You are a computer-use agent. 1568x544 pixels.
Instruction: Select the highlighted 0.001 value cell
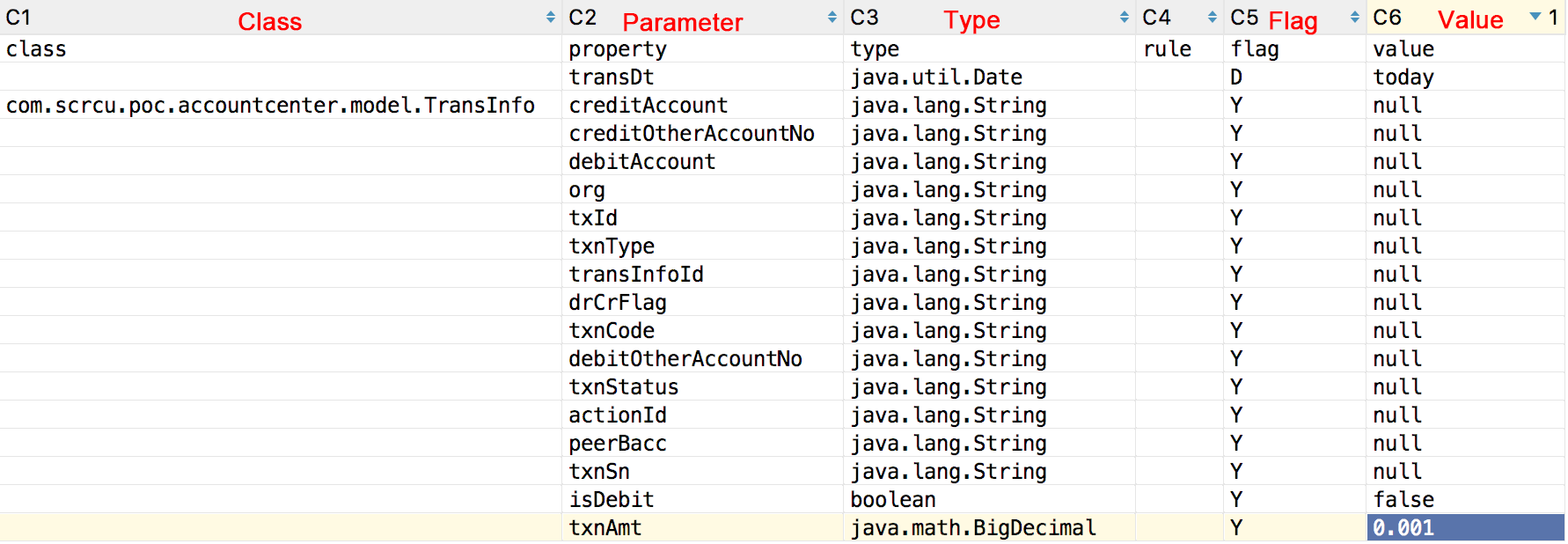(x=1466, y=527)
